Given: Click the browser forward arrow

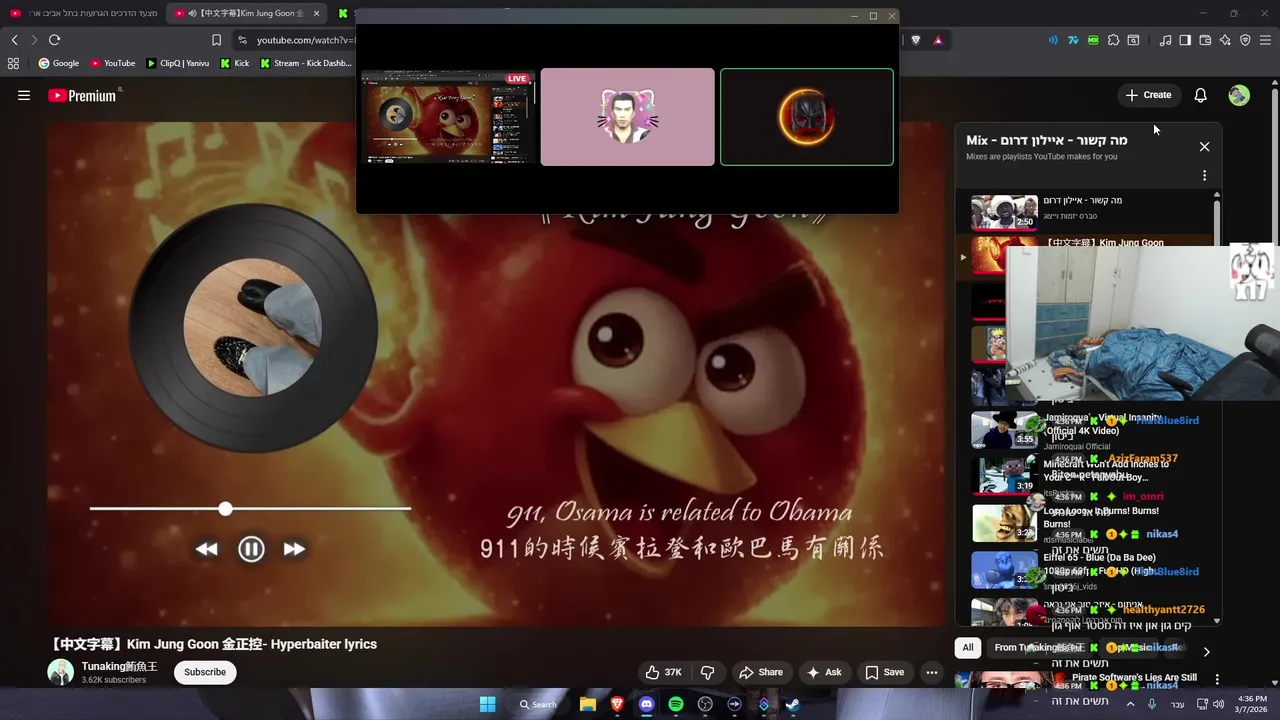Looking at the screenshot, I should tap(33, 40).
